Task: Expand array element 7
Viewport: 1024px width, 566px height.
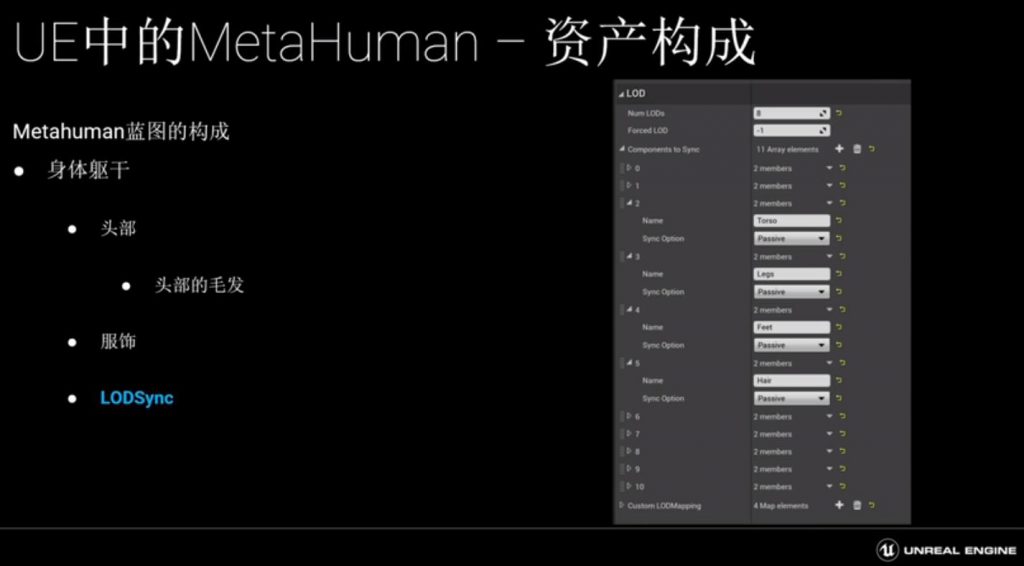Action: pos(629,434)
